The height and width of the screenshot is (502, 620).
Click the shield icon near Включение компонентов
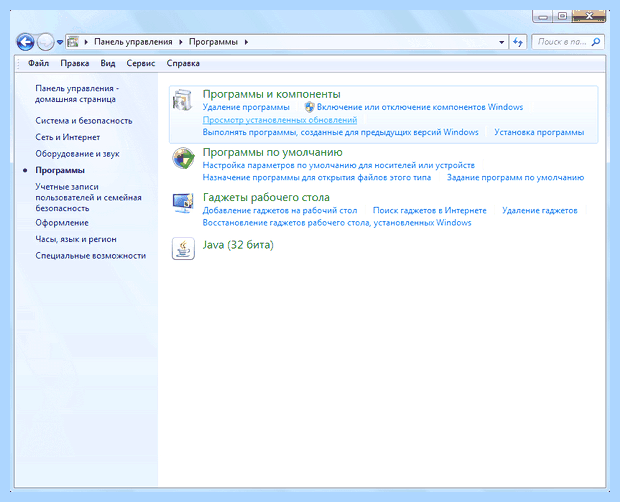click(x=310, y=107)
